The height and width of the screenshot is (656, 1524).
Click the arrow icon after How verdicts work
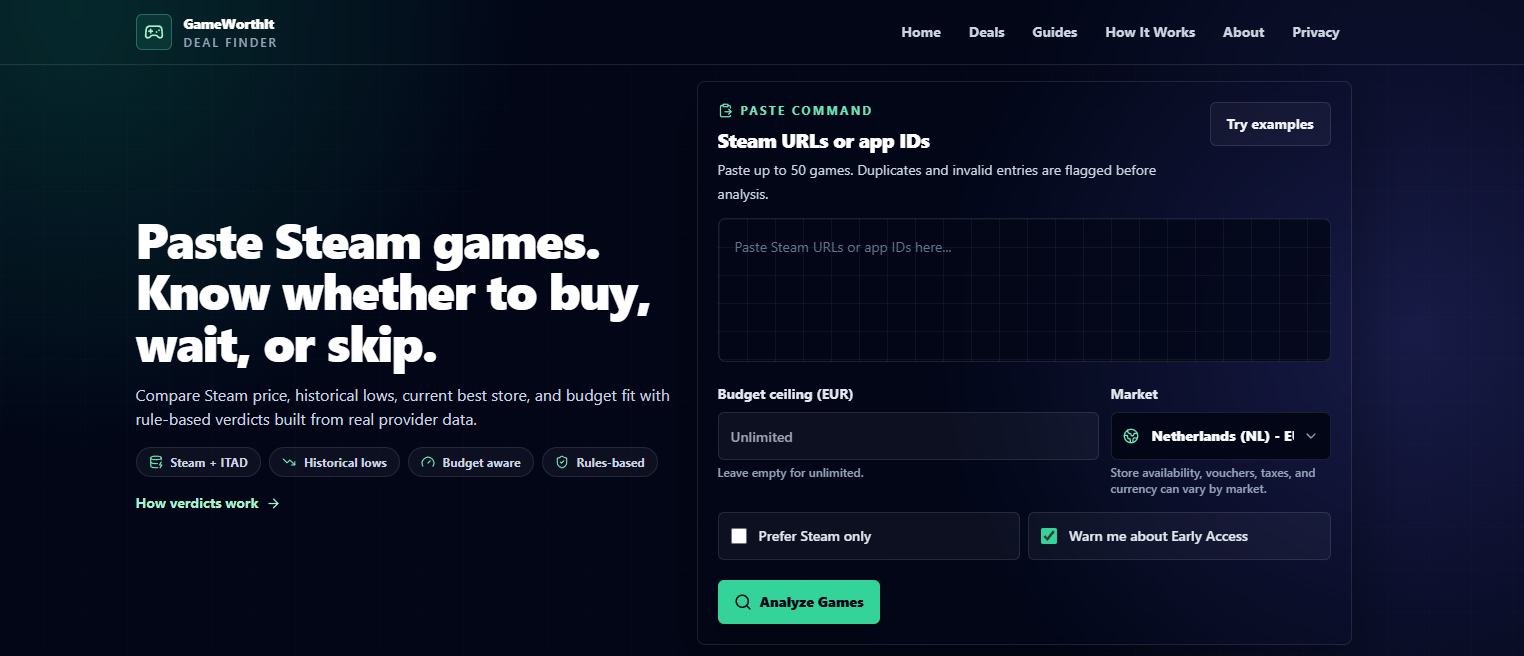click(x=274, y=503)
